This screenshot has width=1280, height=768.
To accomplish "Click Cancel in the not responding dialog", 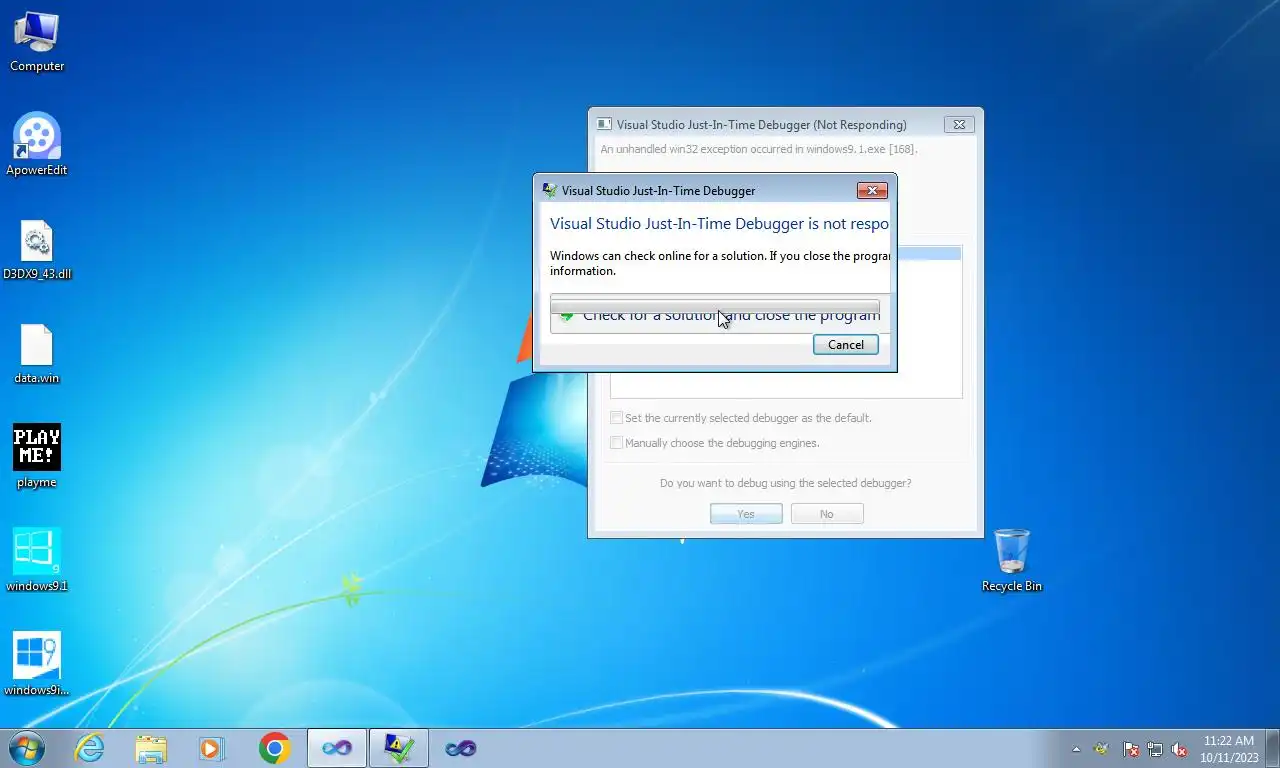I will click(x=846, y=345).
